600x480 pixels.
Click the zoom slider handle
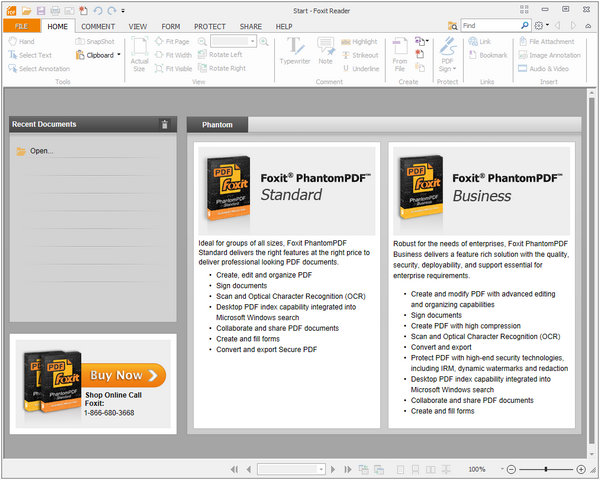pyautogui.click(x=546, y=469)
